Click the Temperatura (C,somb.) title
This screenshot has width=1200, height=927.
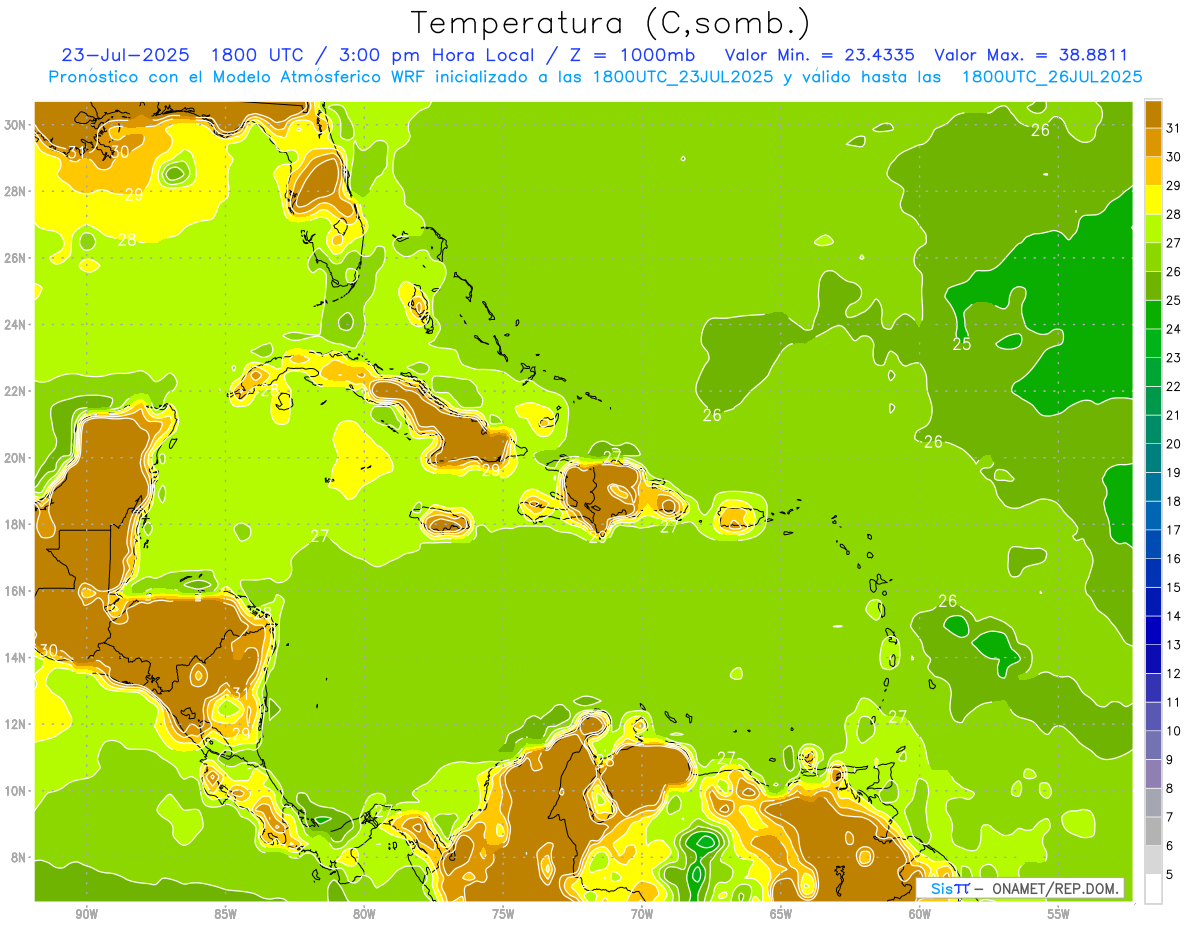click(x=611, y=22)
